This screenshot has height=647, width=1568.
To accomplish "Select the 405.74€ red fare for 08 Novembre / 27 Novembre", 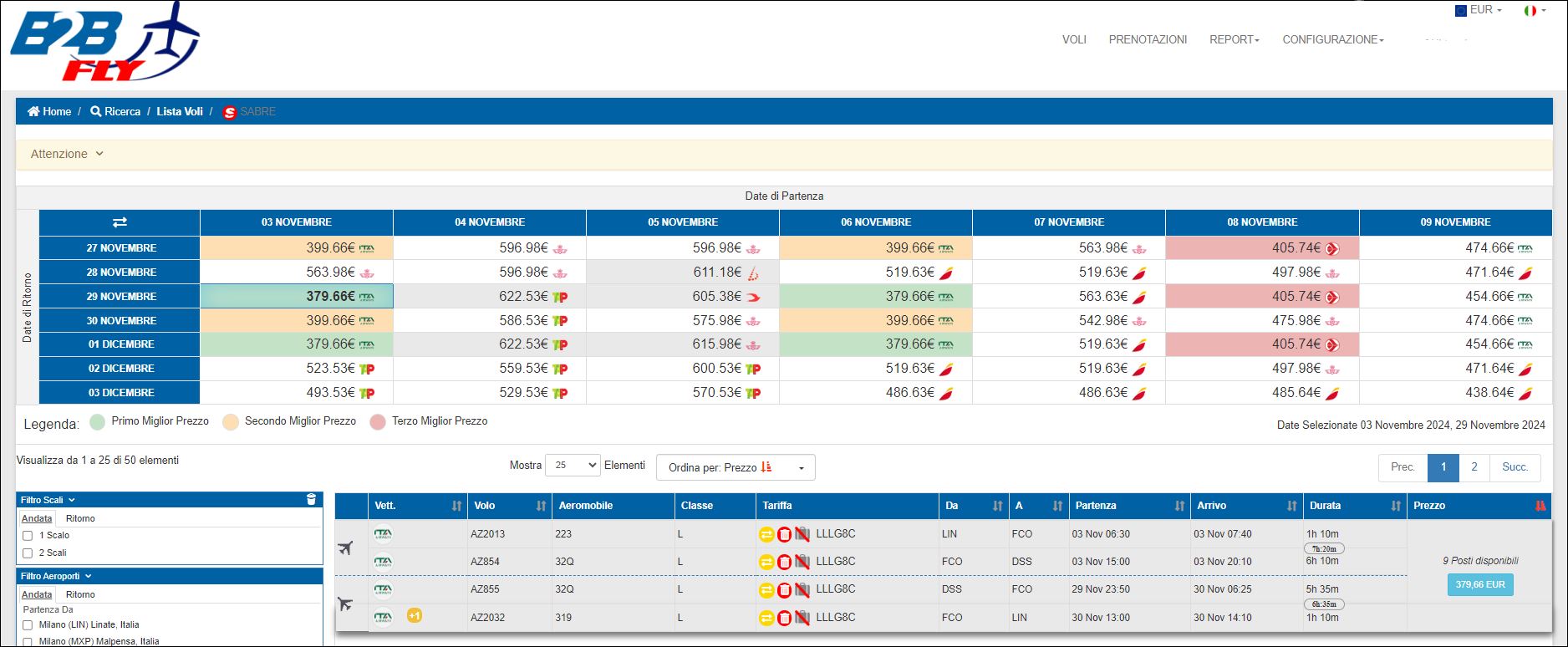I will [x=1261, y=248].
